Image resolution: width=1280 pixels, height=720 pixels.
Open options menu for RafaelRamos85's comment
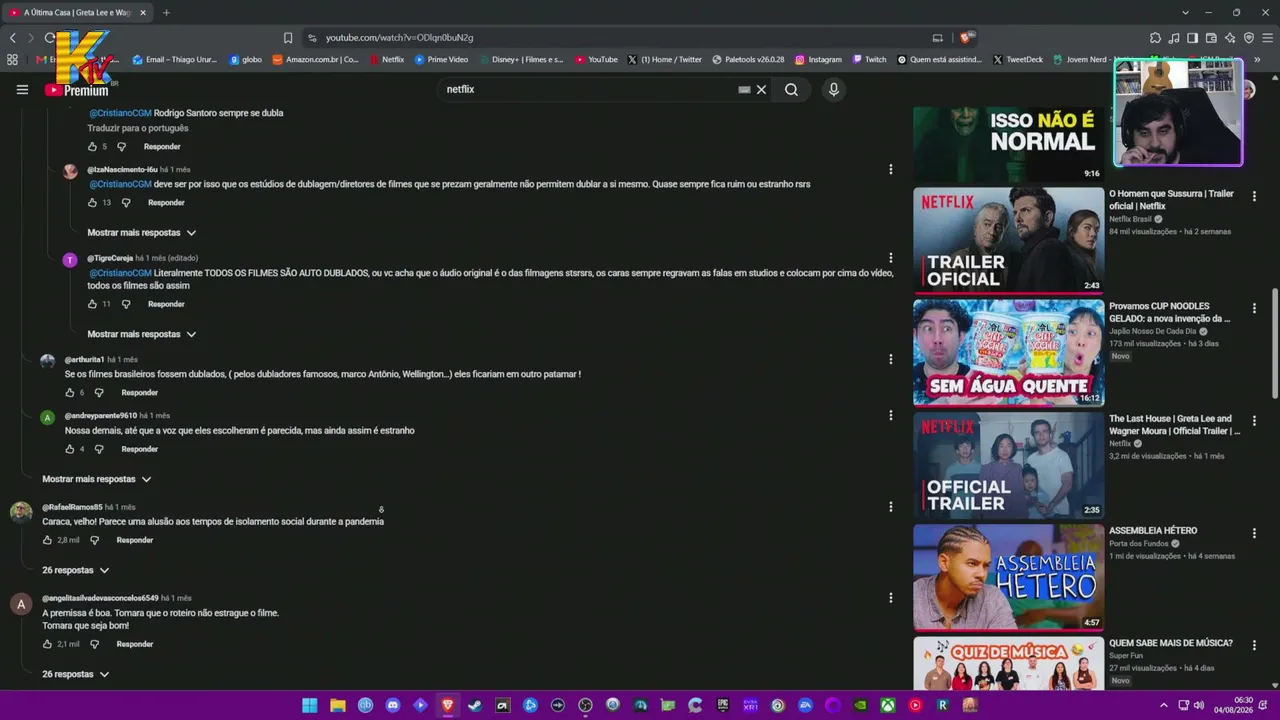[x=890, y=507]
